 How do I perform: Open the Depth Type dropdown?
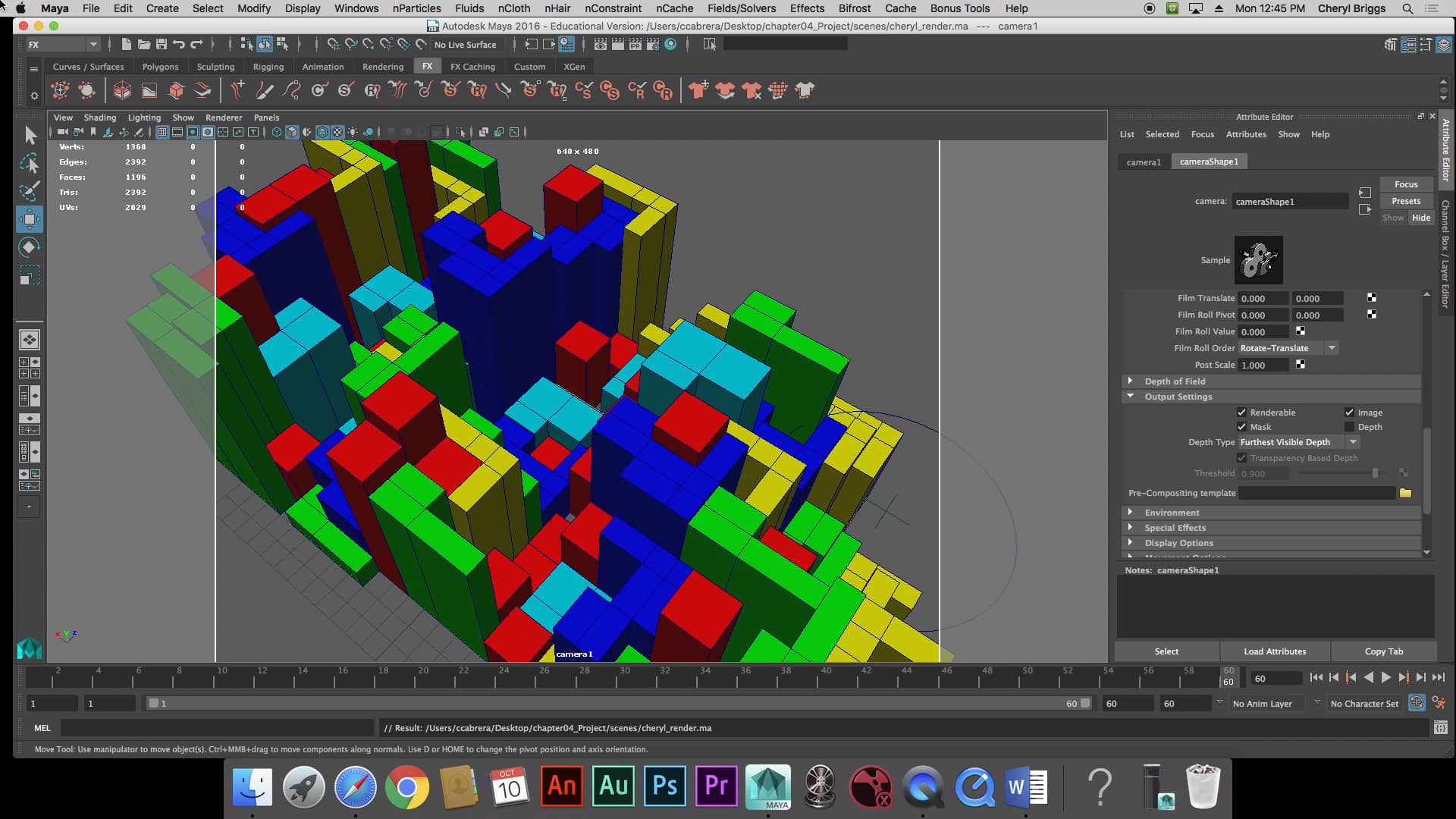[x=1353, y=441]
